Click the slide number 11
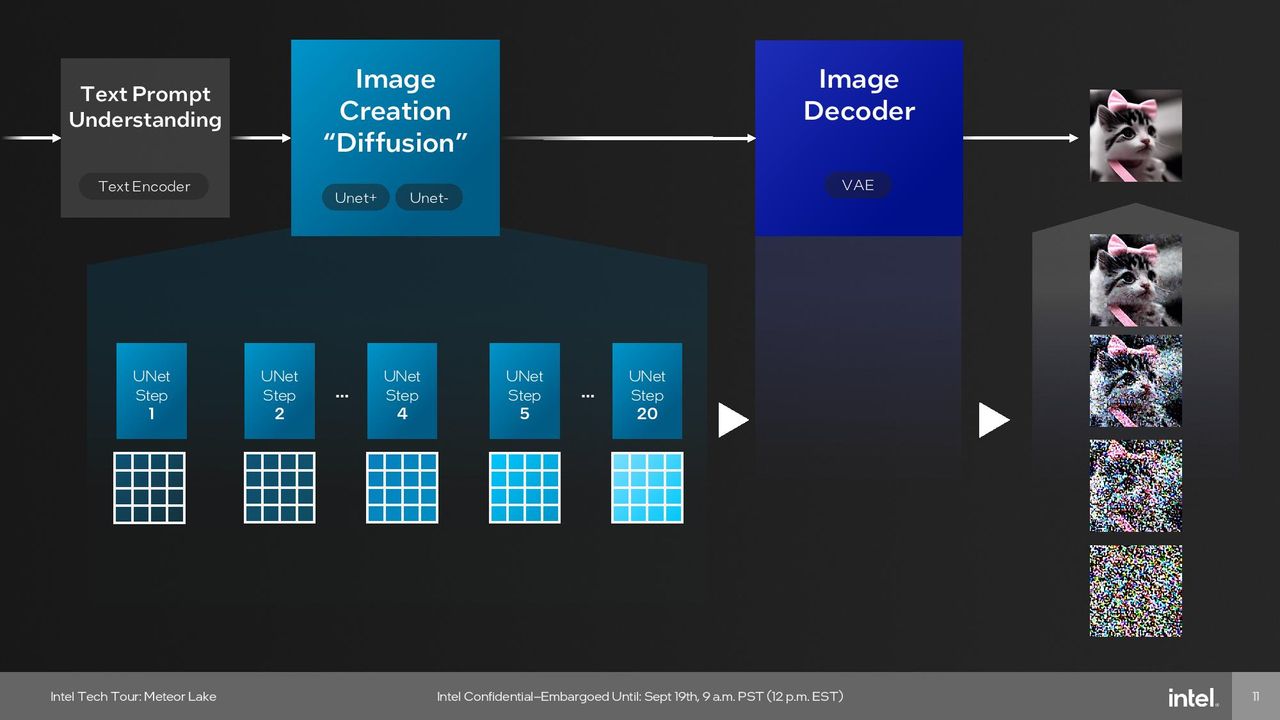 point(1256,696)
